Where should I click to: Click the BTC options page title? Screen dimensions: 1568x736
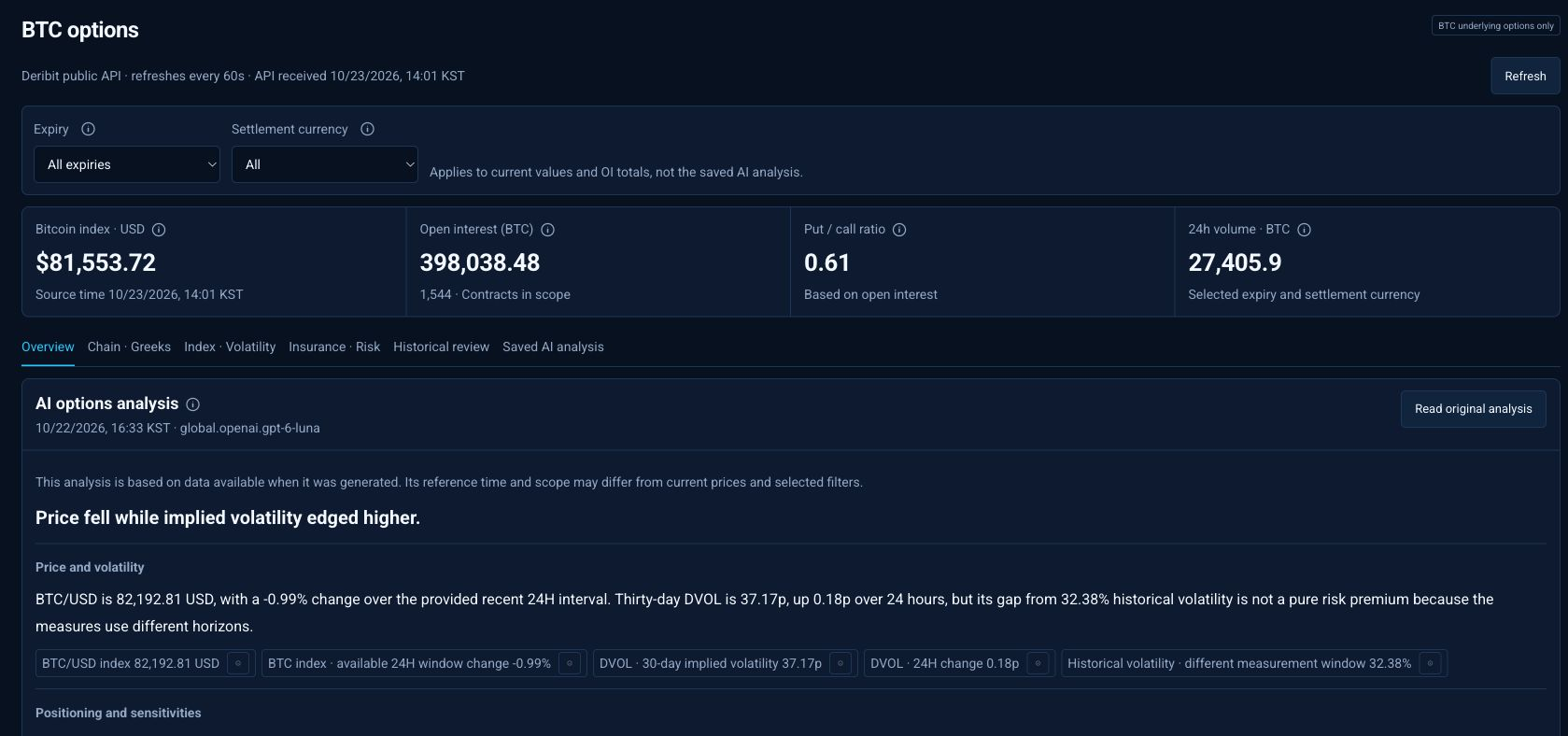(80, 30)
